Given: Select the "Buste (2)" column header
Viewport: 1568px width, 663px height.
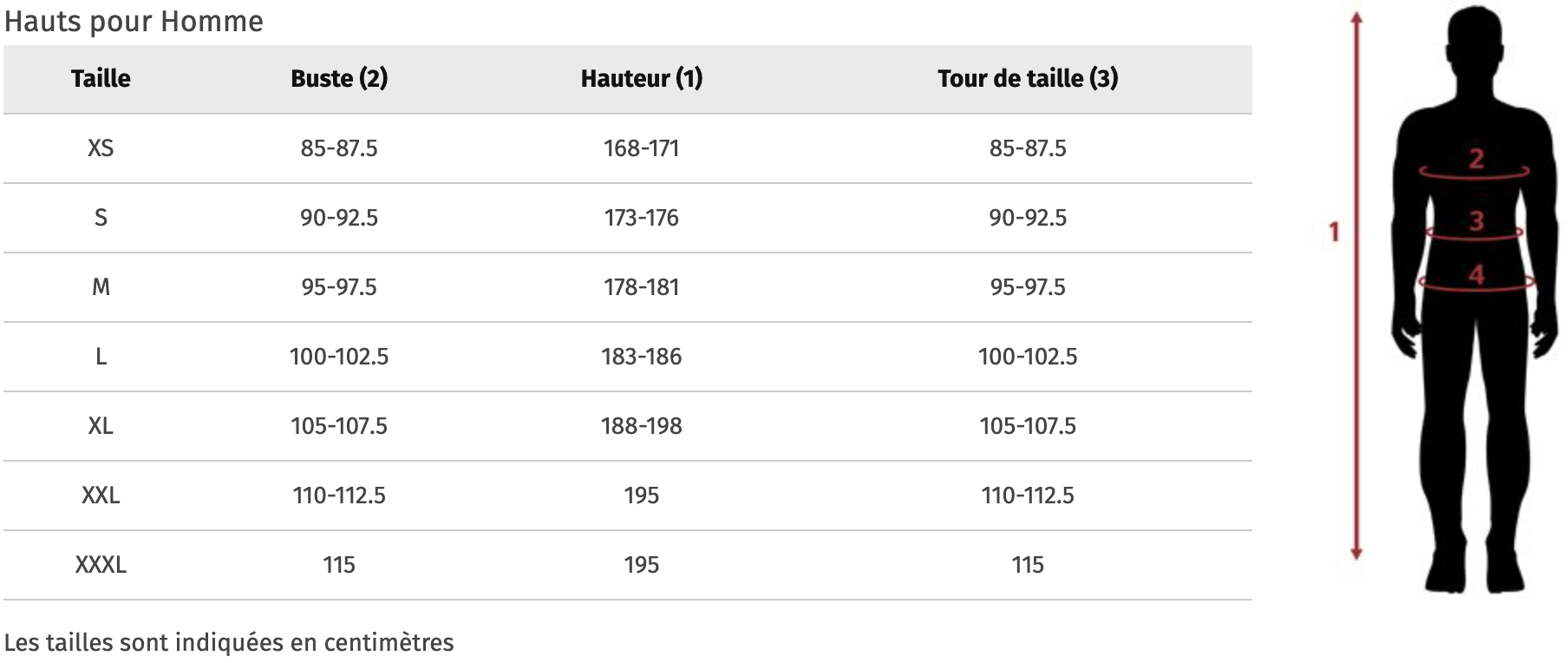Looking at the screenshot, I should [339, 79].
